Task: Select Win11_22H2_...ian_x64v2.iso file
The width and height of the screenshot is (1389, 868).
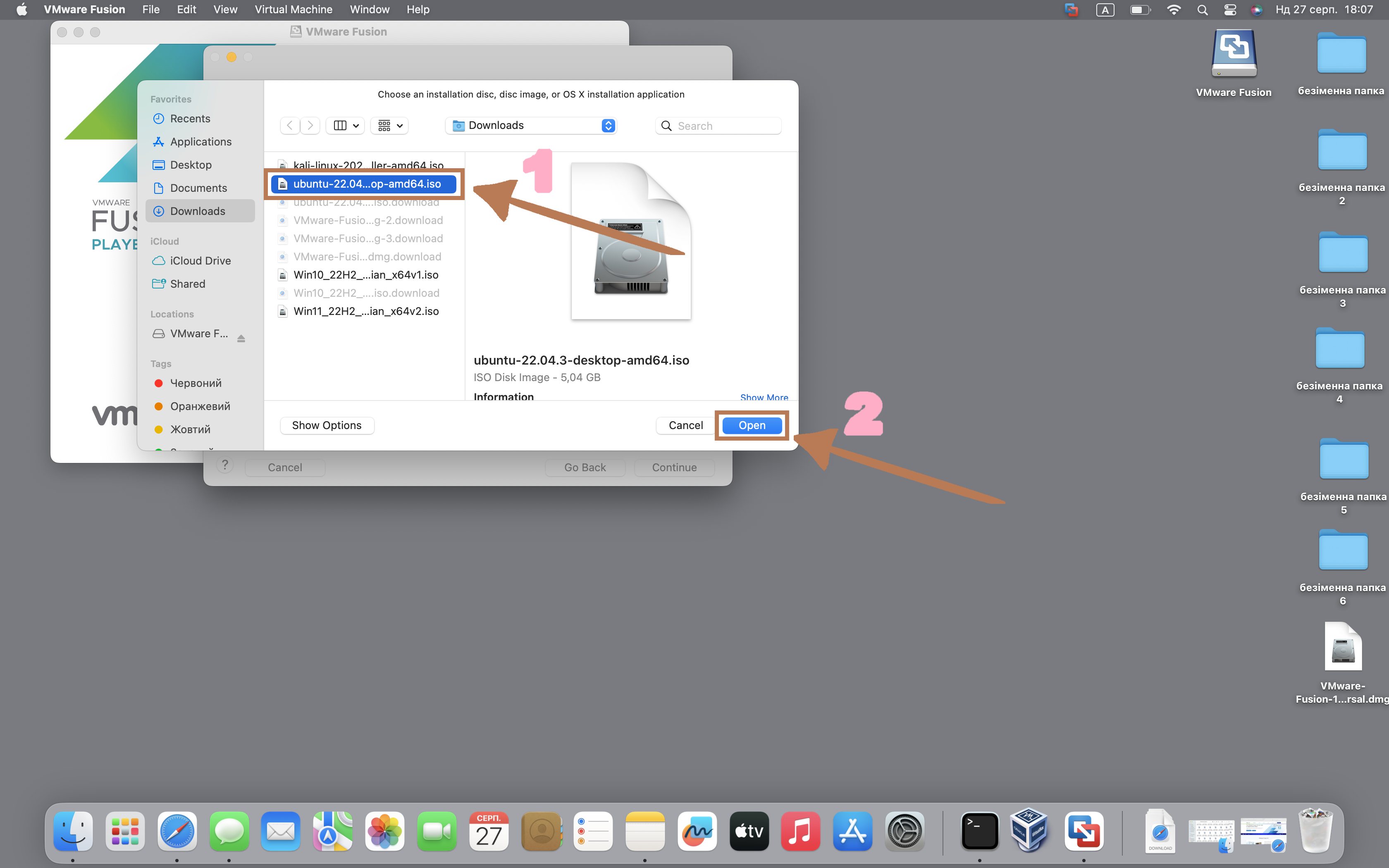Action: tap(363, 311)
